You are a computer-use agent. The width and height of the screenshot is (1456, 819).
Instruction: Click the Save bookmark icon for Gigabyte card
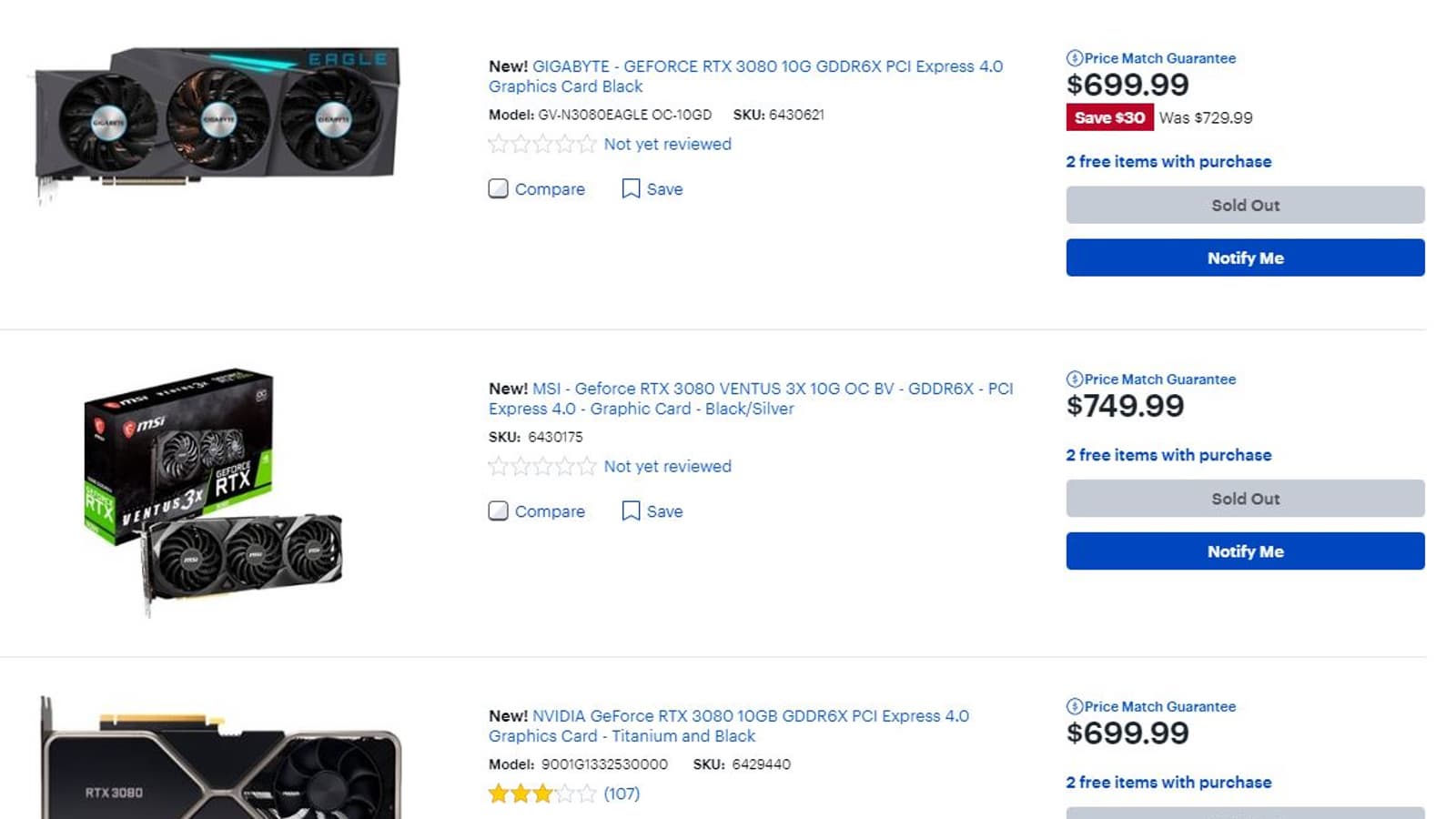coord(631,188)
